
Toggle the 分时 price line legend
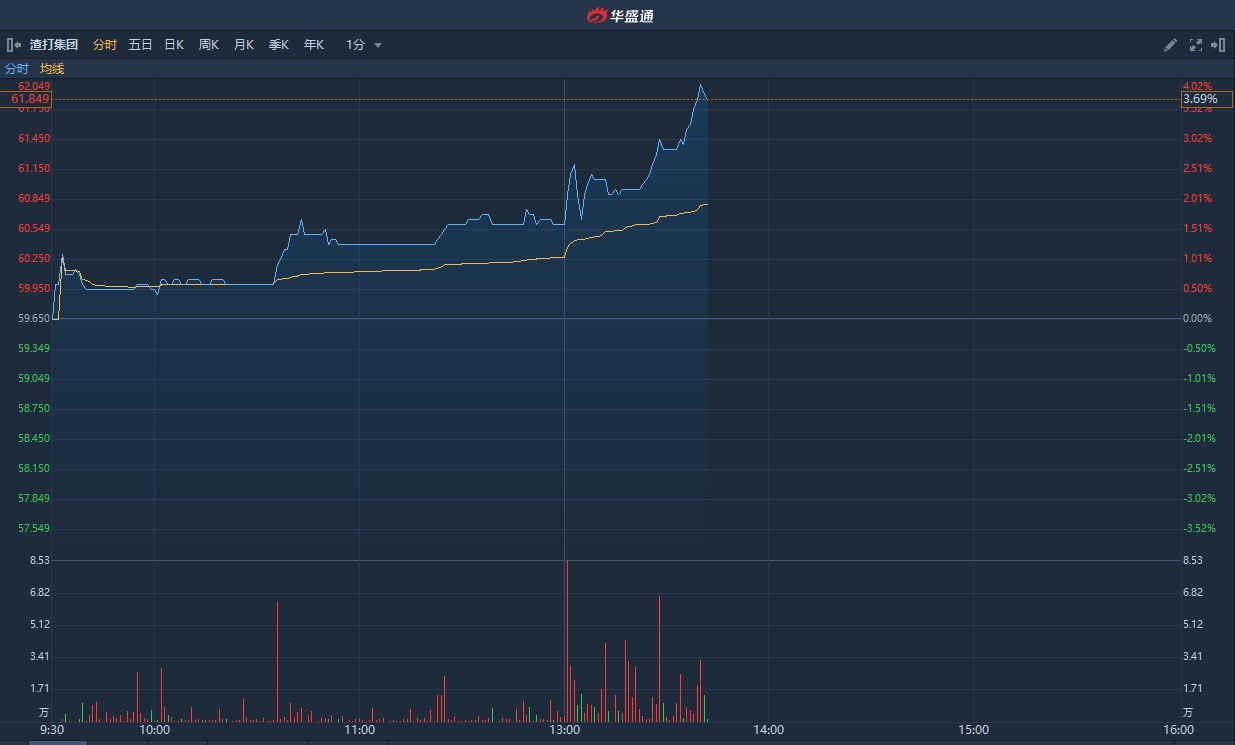(x=17, y=69)
